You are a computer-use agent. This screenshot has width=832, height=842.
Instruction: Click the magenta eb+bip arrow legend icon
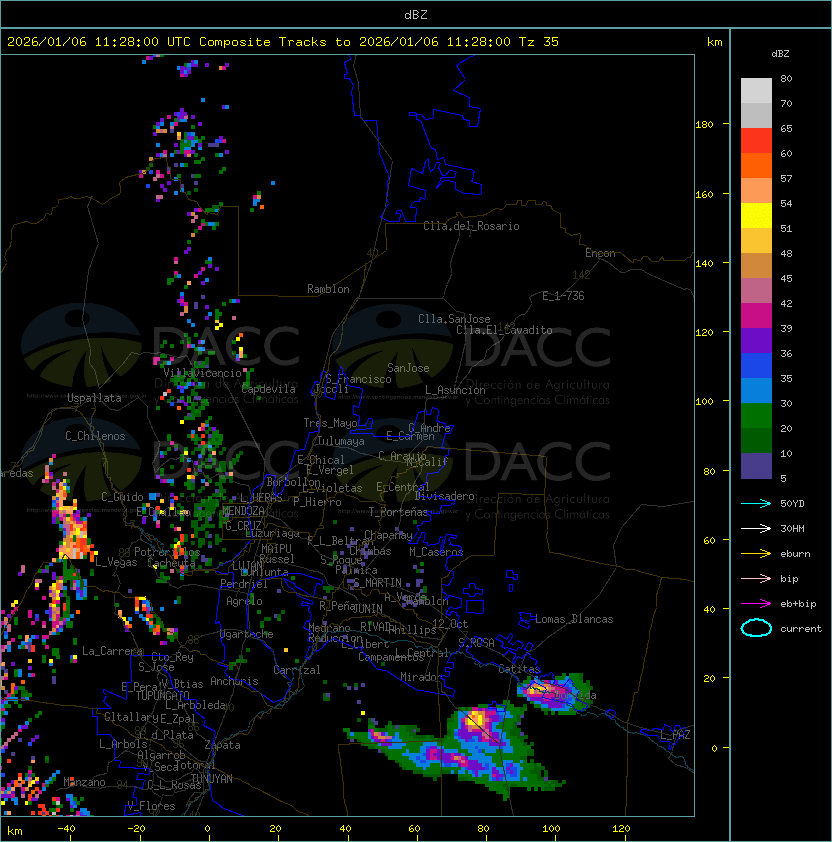(x=756, y=604)
